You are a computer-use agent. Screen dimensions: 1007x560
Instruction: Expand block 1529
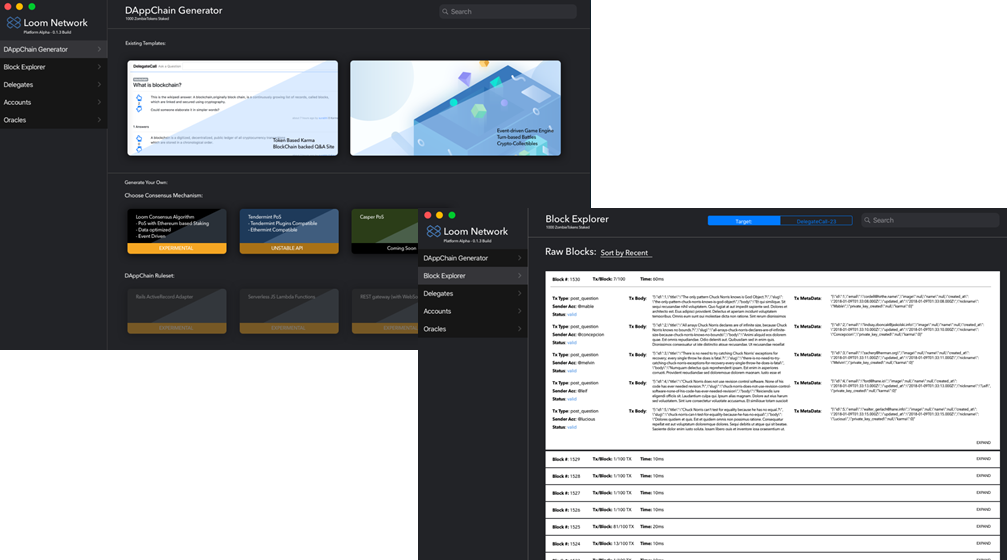[x=983, y=459]
